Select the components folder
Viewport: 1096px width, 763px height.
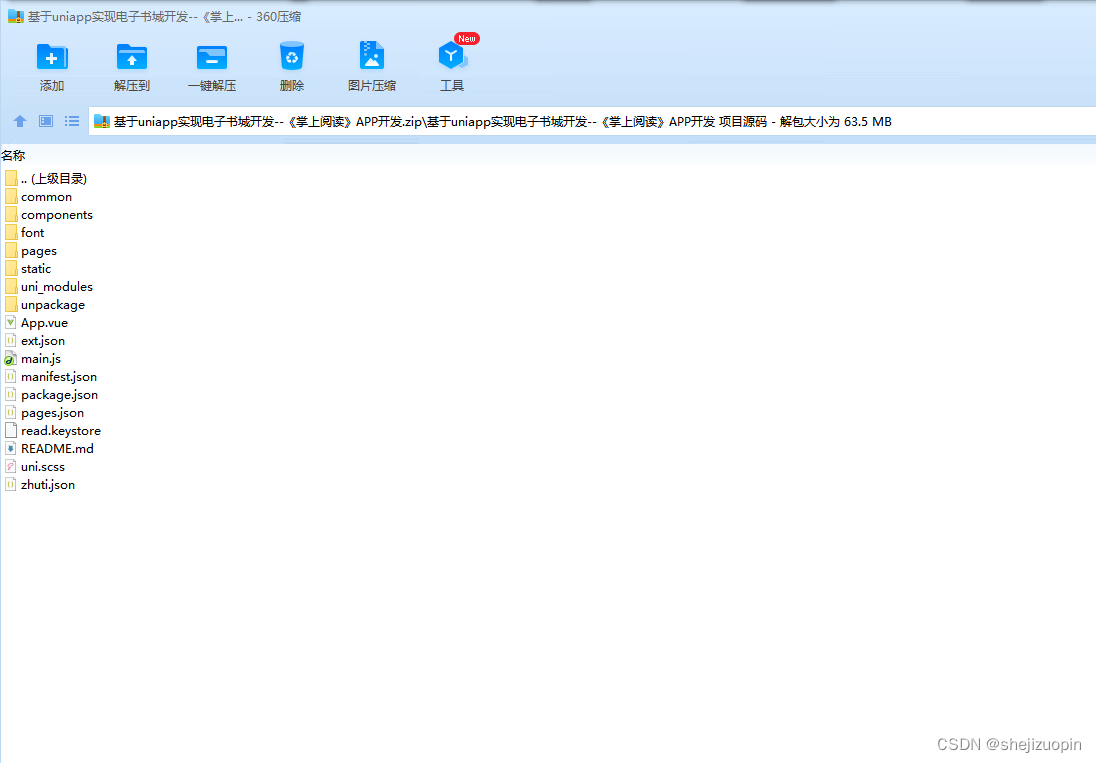point(49,215)
